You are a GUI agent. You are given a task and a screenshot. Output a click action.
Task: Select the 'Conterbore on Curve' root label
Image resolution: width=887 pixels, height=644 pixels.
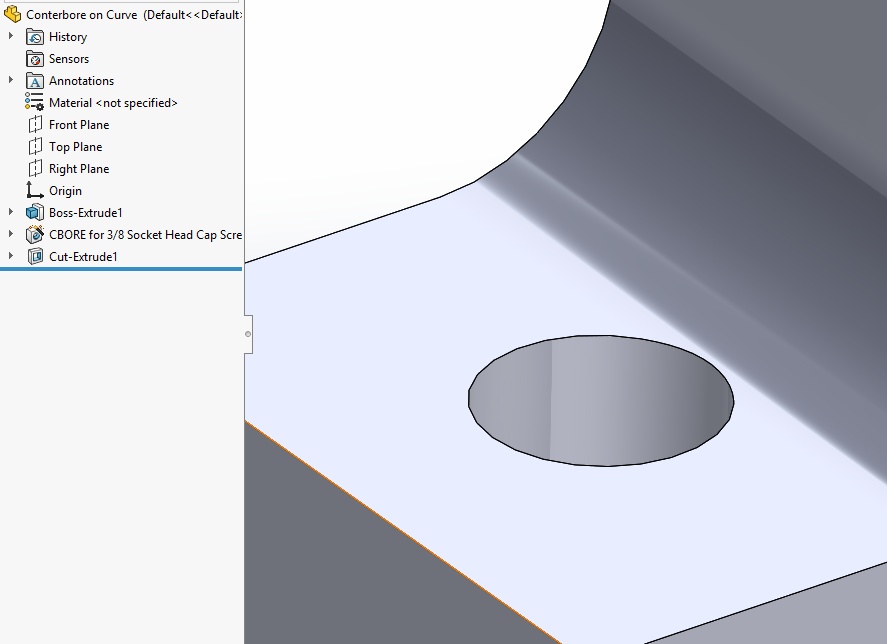click(81, 15)
